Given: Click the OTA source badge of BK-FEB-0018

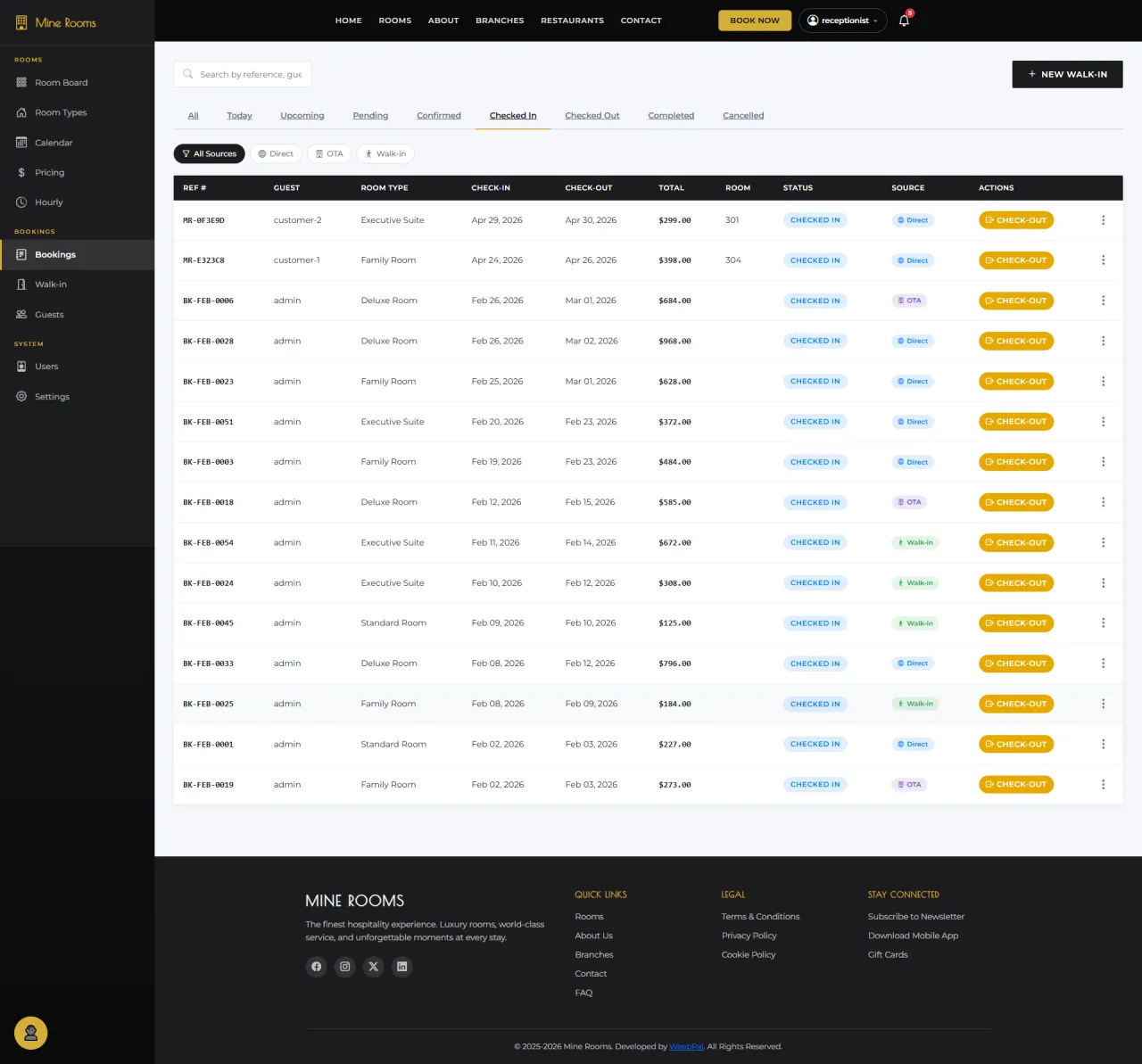Looking at the screenshot, I should 909,502.
